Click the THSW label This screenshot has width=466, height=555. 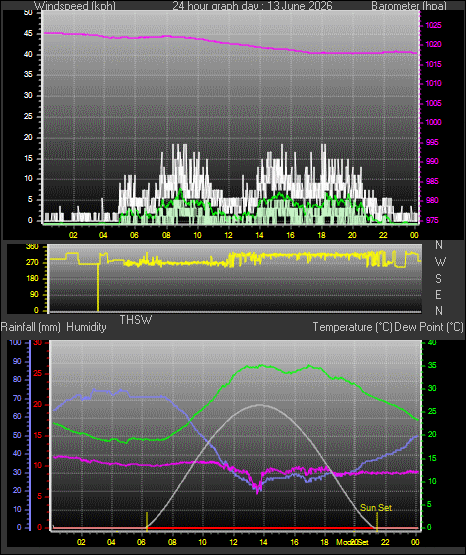(136, 320)
